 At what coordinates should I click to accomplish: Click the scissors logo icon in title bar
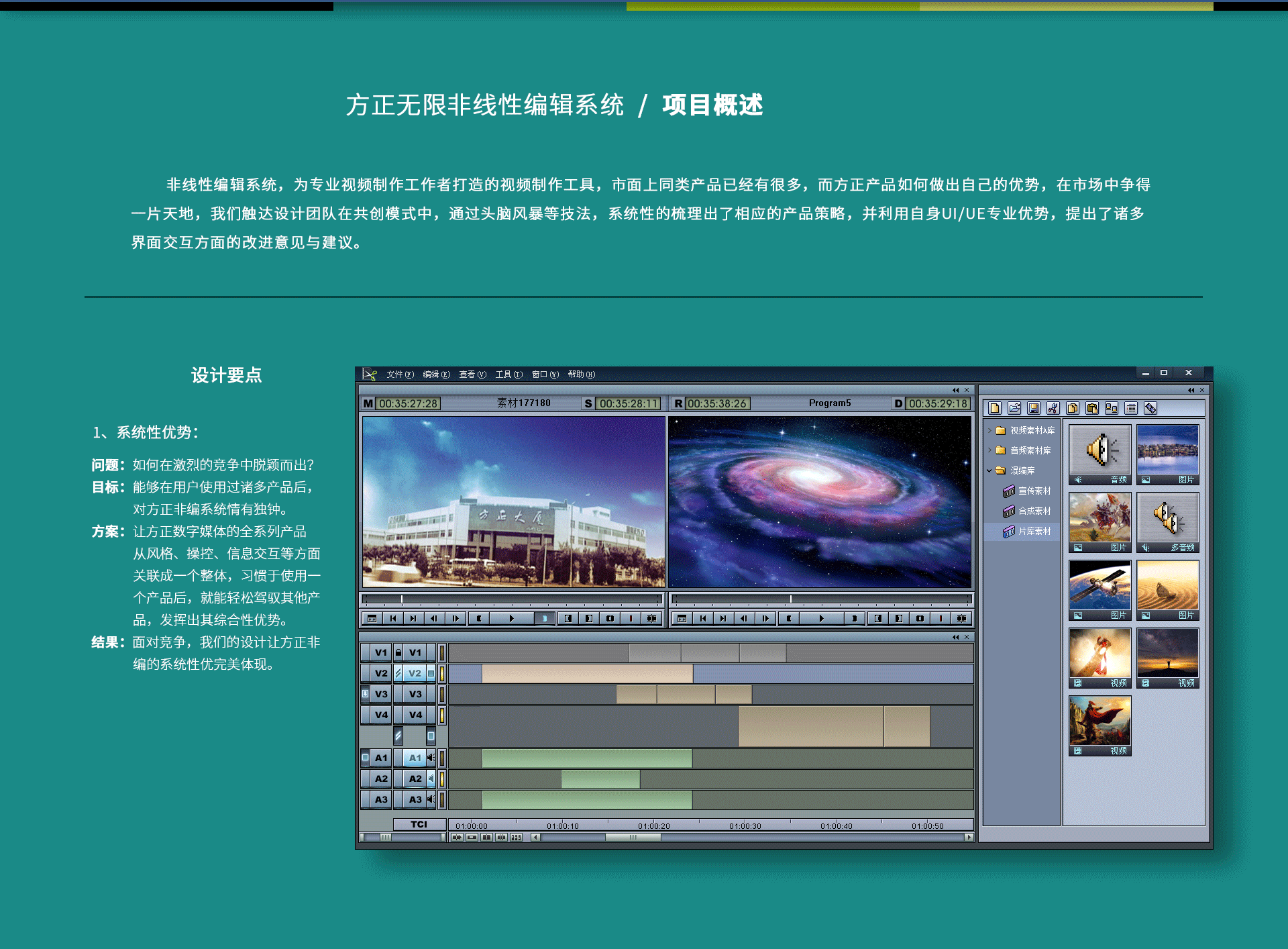[x=370, y=374]
